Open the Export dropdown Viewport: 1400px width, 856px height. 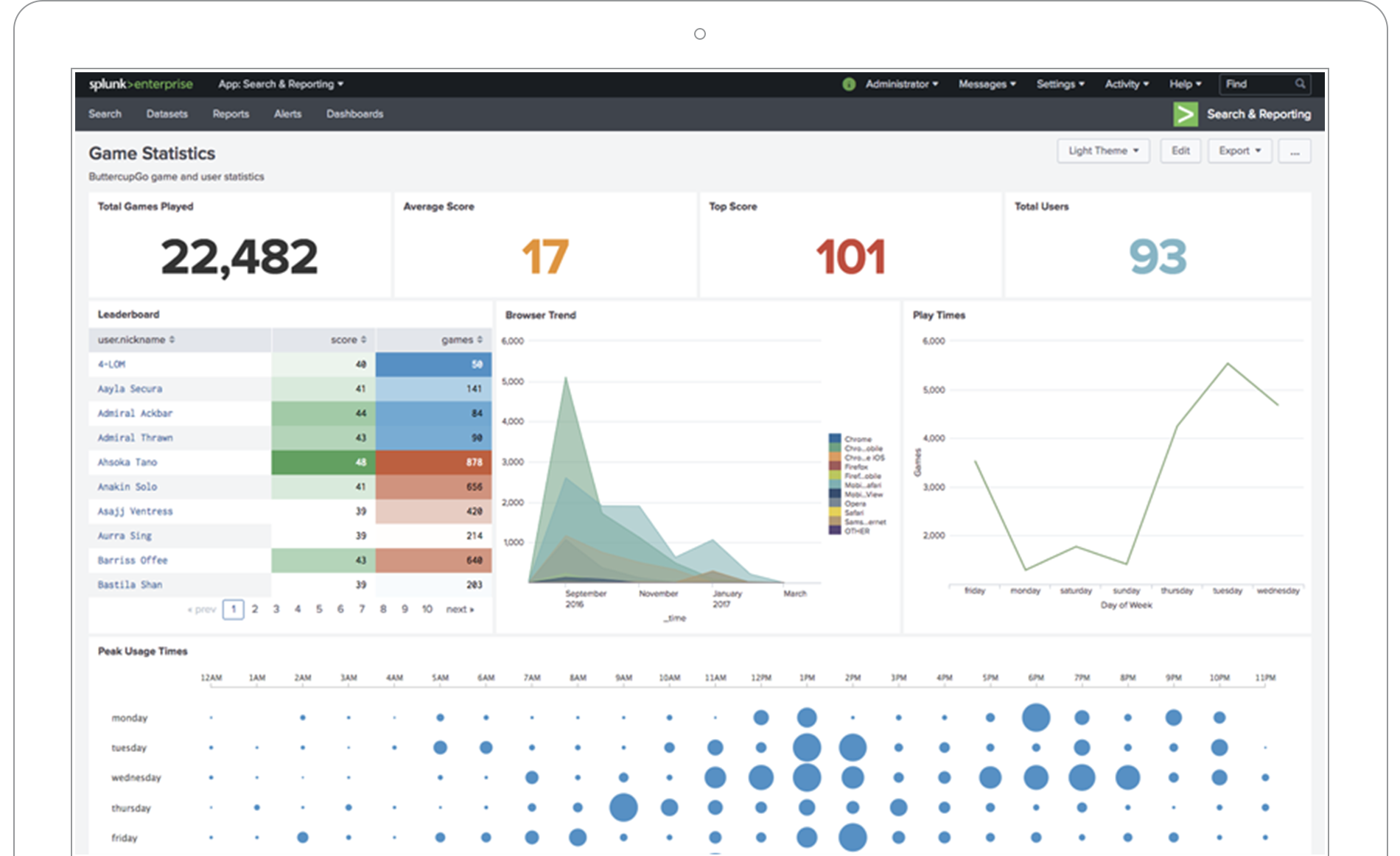point(1239,150)
